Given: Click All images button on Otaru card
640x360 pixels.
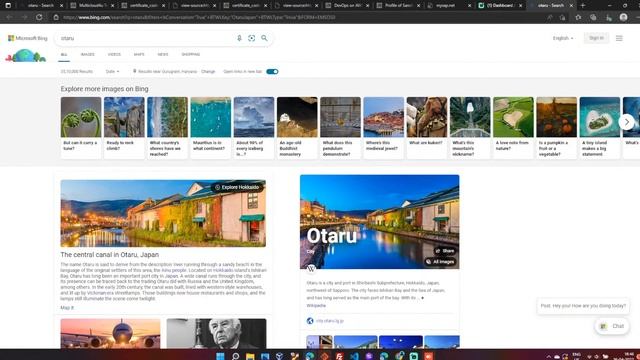Looking at the screenshot, I should pyautogui.click(x=440, y=262).
